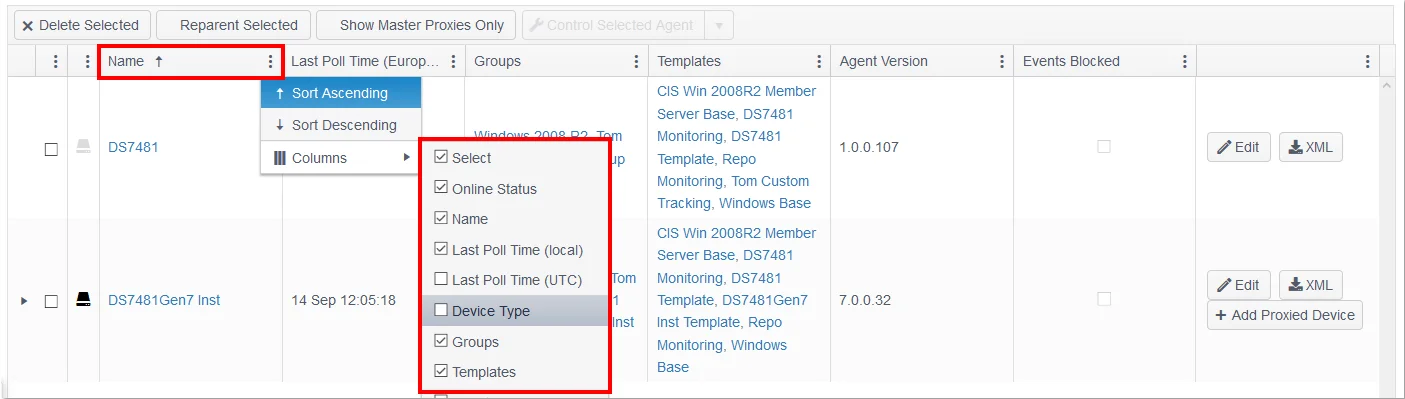Select the DS7481 row checkbox
Image resolution: width=1405 pixels, height=399 pixels.
click(51, 148)
